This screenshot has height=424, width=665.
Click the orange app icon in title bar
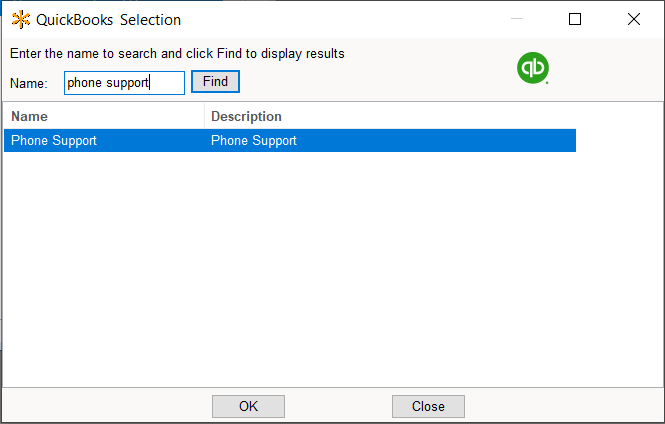point(20,19)
